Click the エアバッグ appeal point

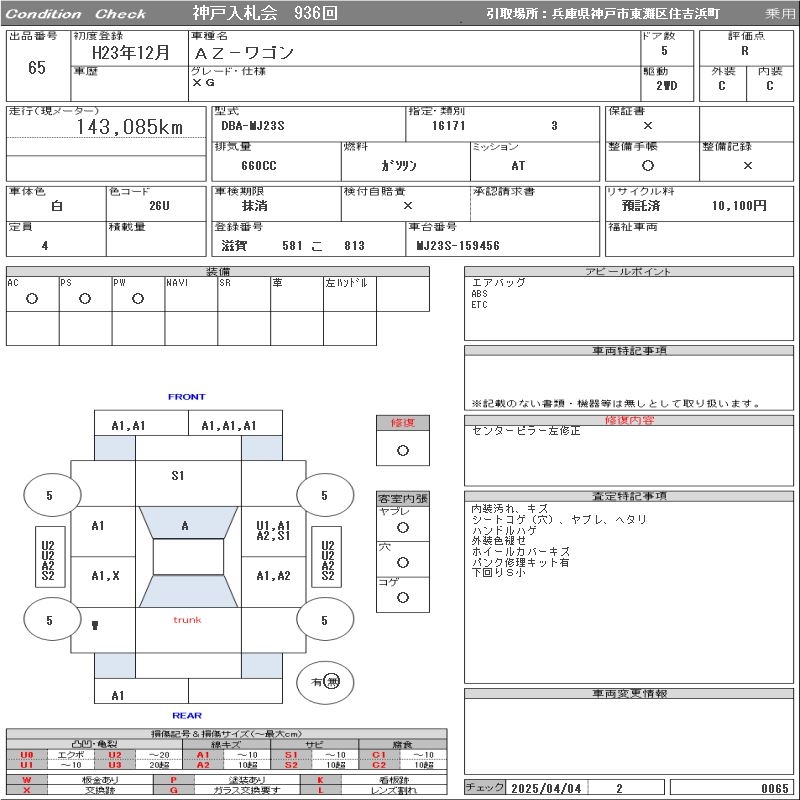[x=498, y=283]
